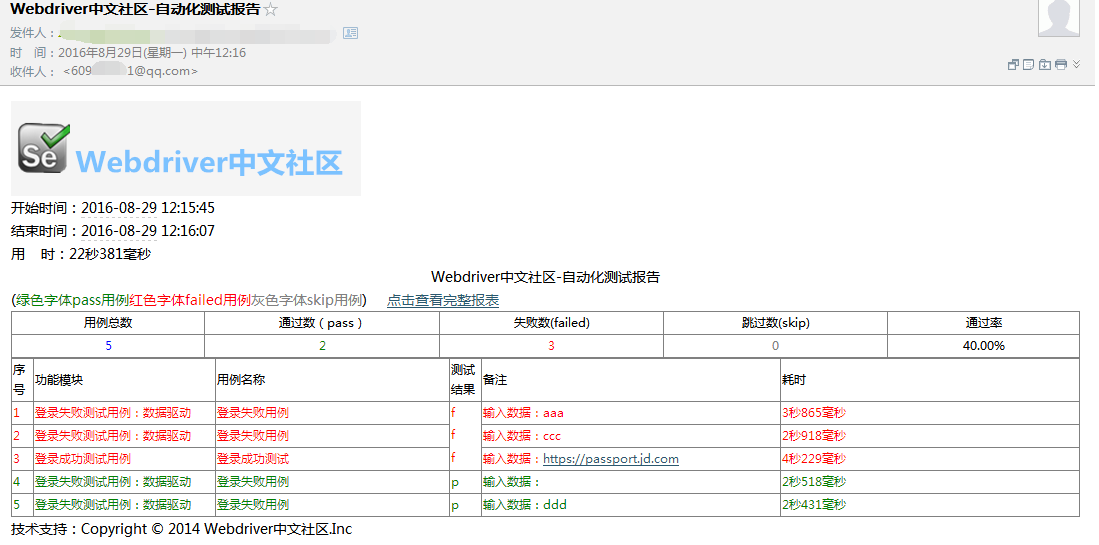Select the 用例总数 column header
This screenshot has width=1099, height=545.
[108, 323]
